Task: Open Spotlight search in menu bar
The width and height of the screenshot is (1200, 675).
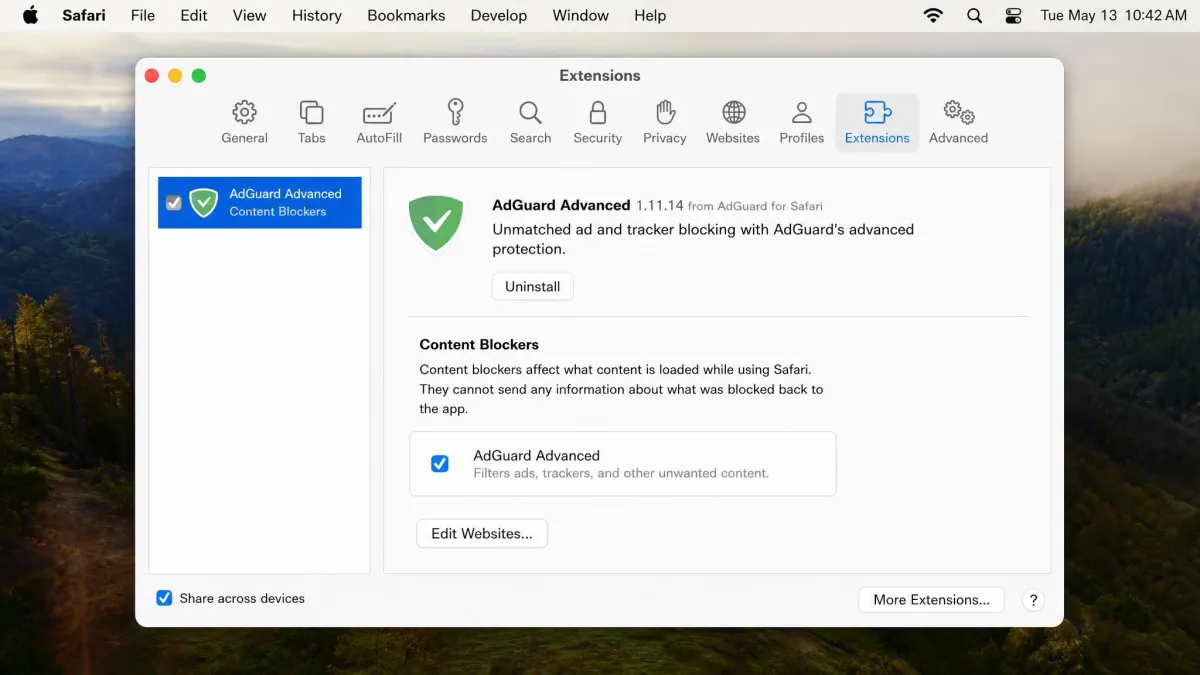Action: (974, 15)
